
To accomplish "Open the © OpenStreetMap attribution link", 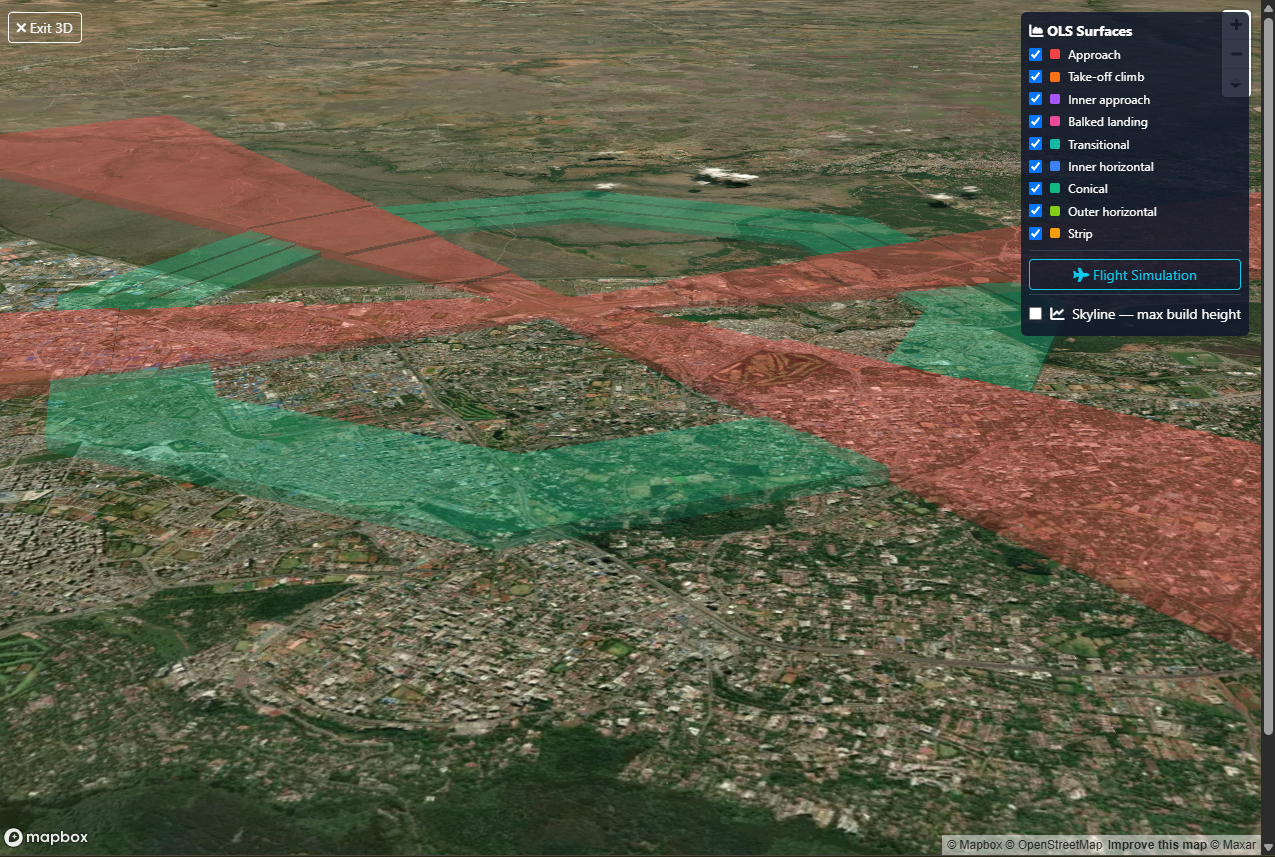I will tap(1055, 845).
